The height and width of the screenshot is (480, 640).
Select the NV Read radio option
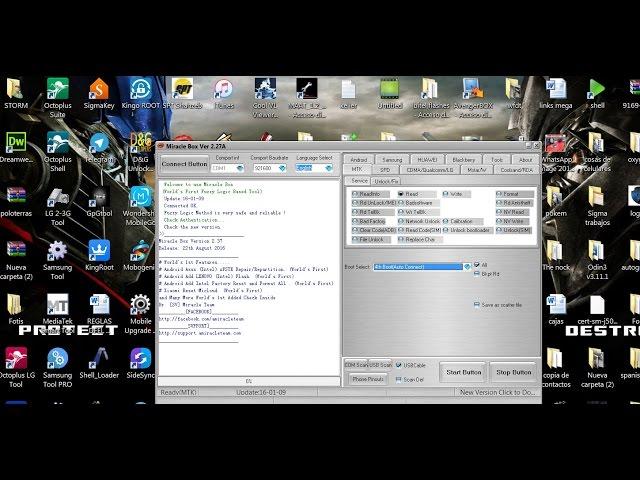(x=513, y=212)
